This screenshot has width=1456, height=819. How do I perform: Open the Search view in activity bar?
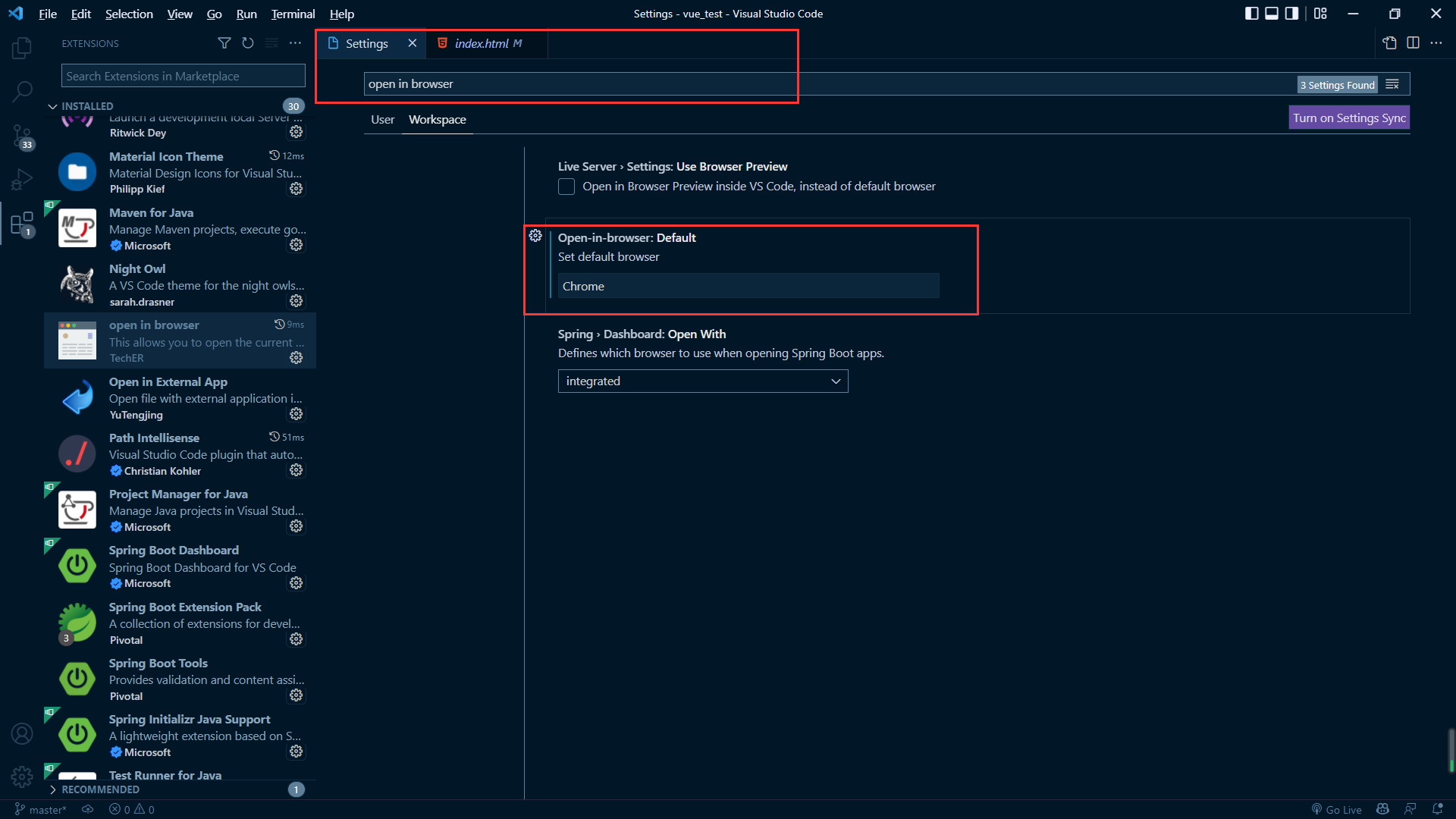tap(22, 93)
